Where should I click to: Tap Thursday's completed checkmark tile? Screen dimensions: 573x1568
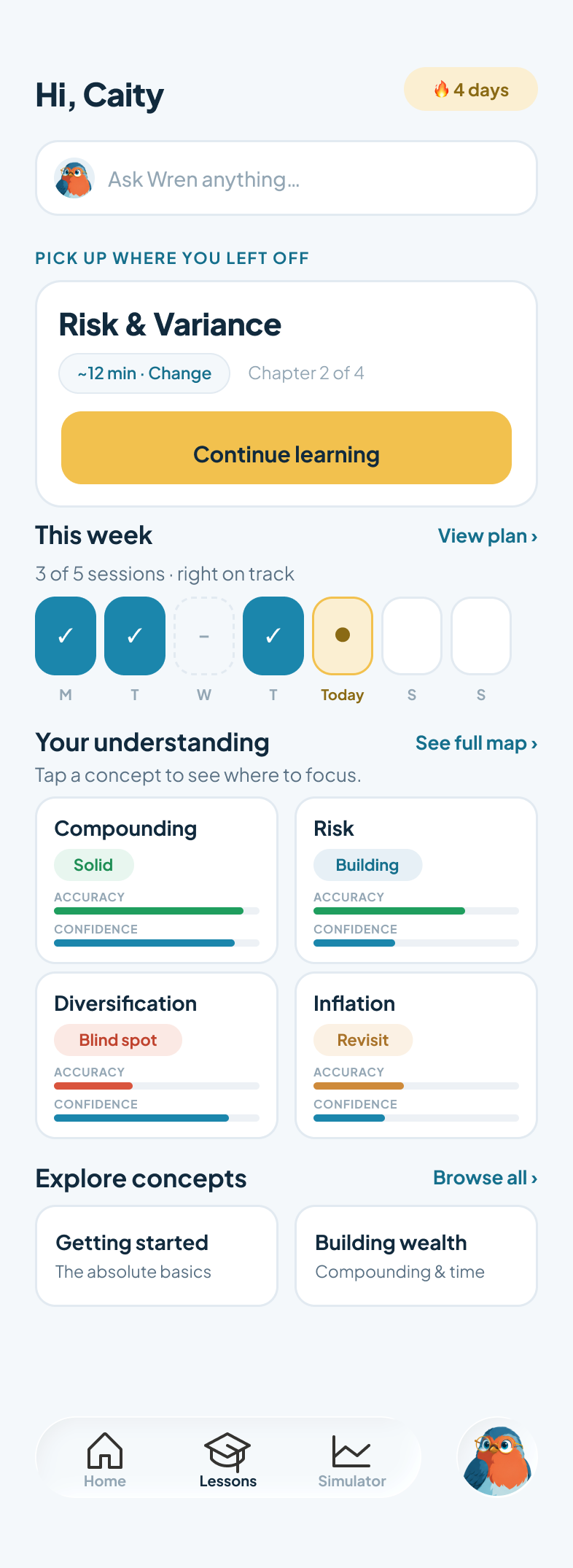273,635
